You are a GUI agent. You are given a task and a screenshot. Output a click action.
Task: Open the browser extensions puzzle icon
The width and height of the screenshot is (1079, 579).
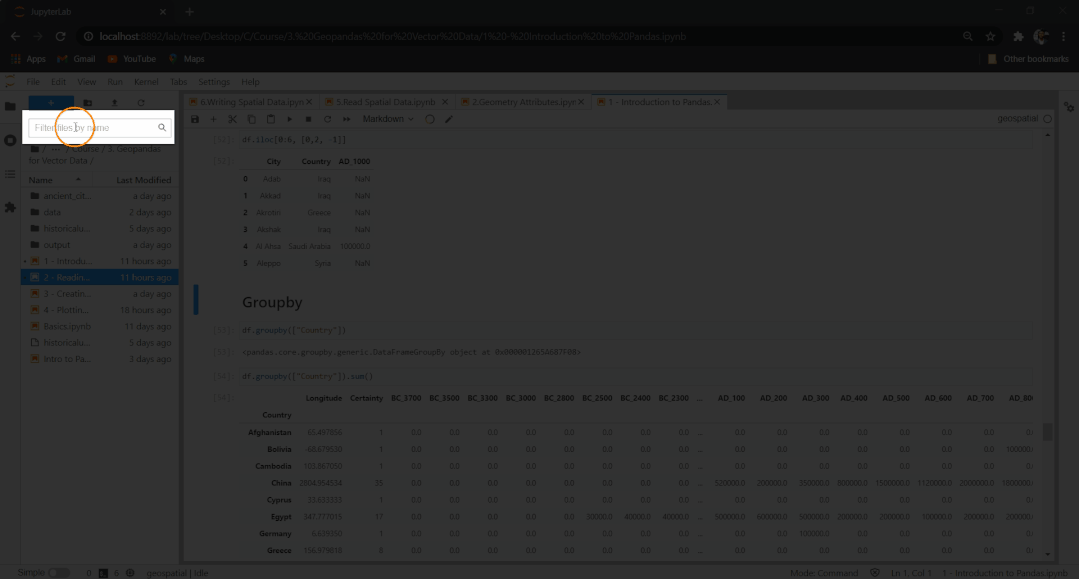(1018, 36)
